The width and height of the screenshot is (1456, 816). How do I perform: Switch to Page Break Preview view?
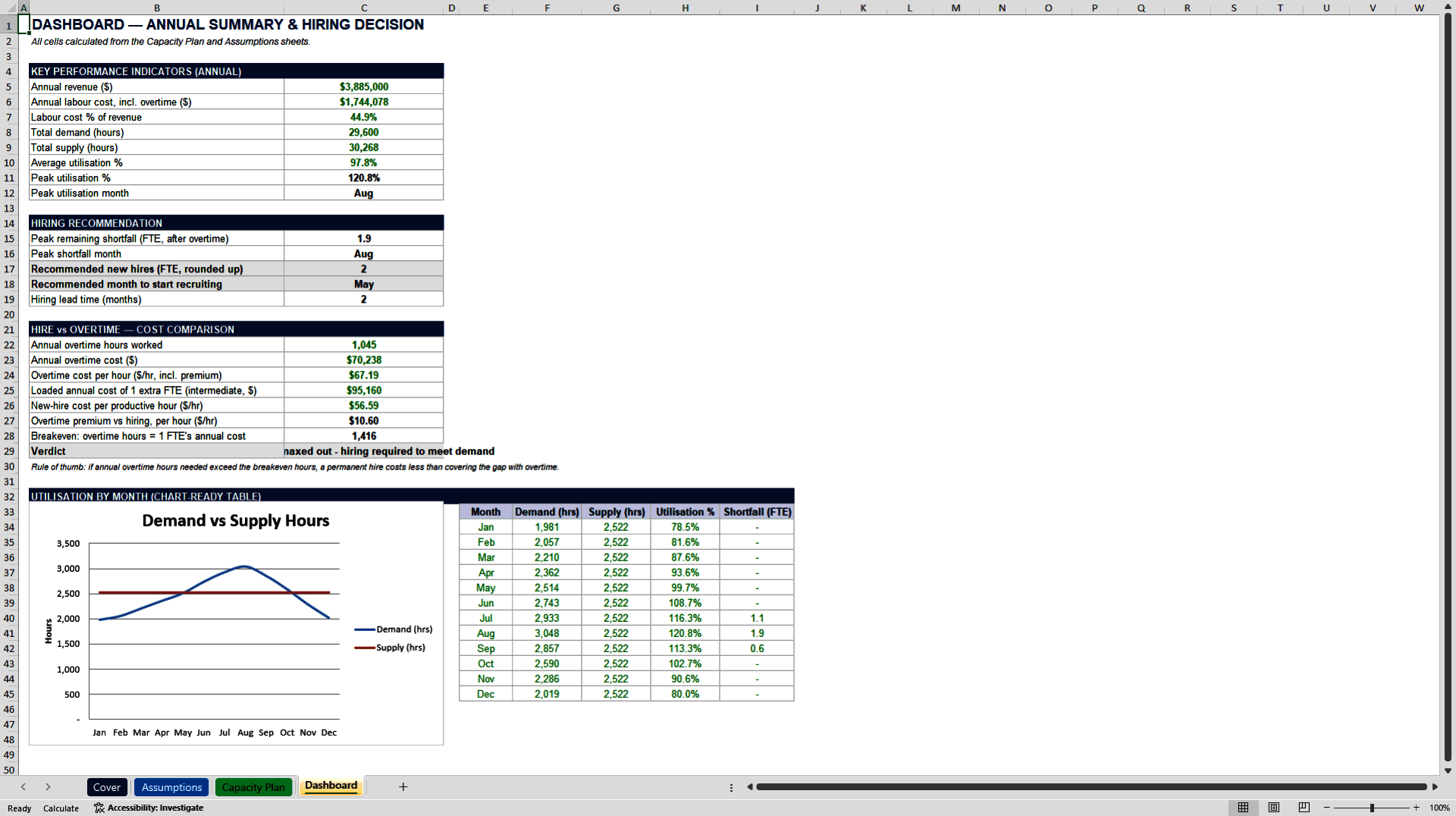click(1304, 808)
